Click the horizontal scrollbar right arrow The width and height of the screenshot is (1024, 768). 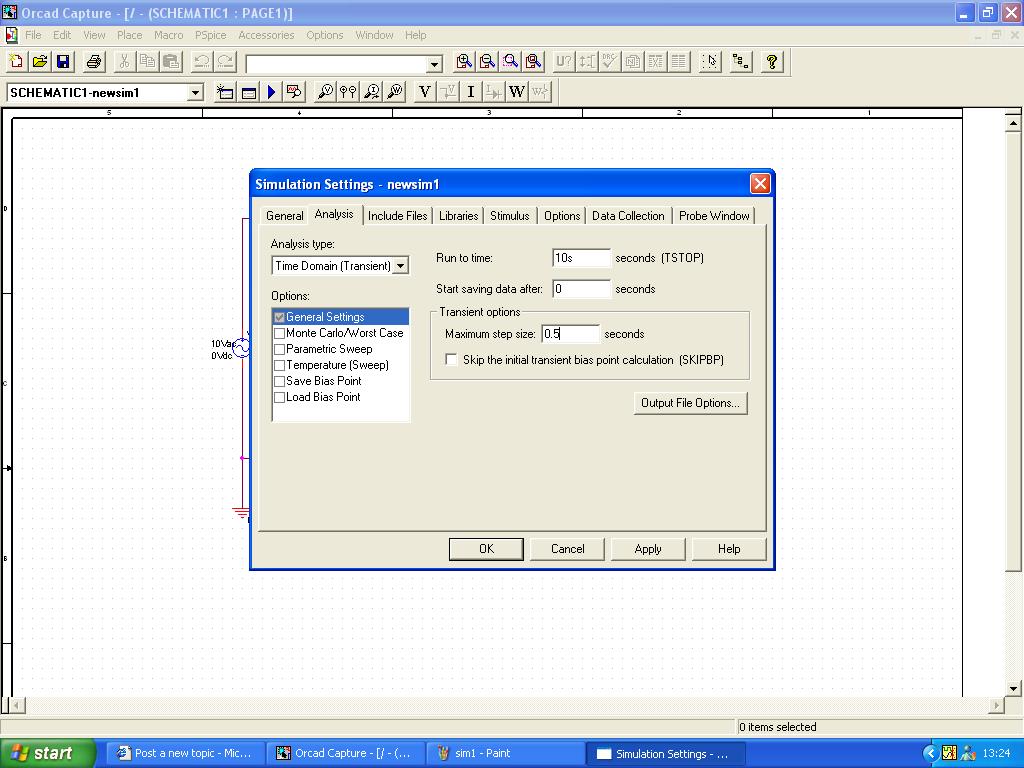(997, 705)
